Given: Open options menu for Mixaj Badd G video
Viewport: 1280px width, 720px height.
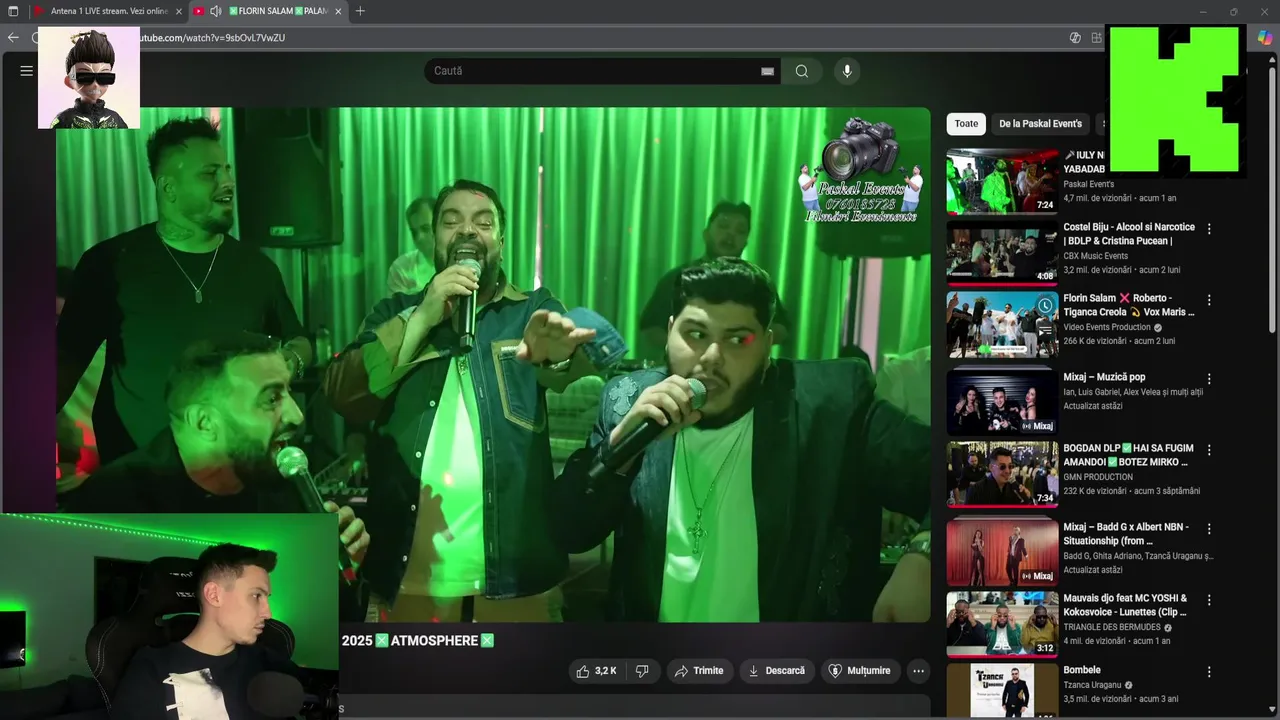Looking at the screenshot, I should pos(1209,529).
